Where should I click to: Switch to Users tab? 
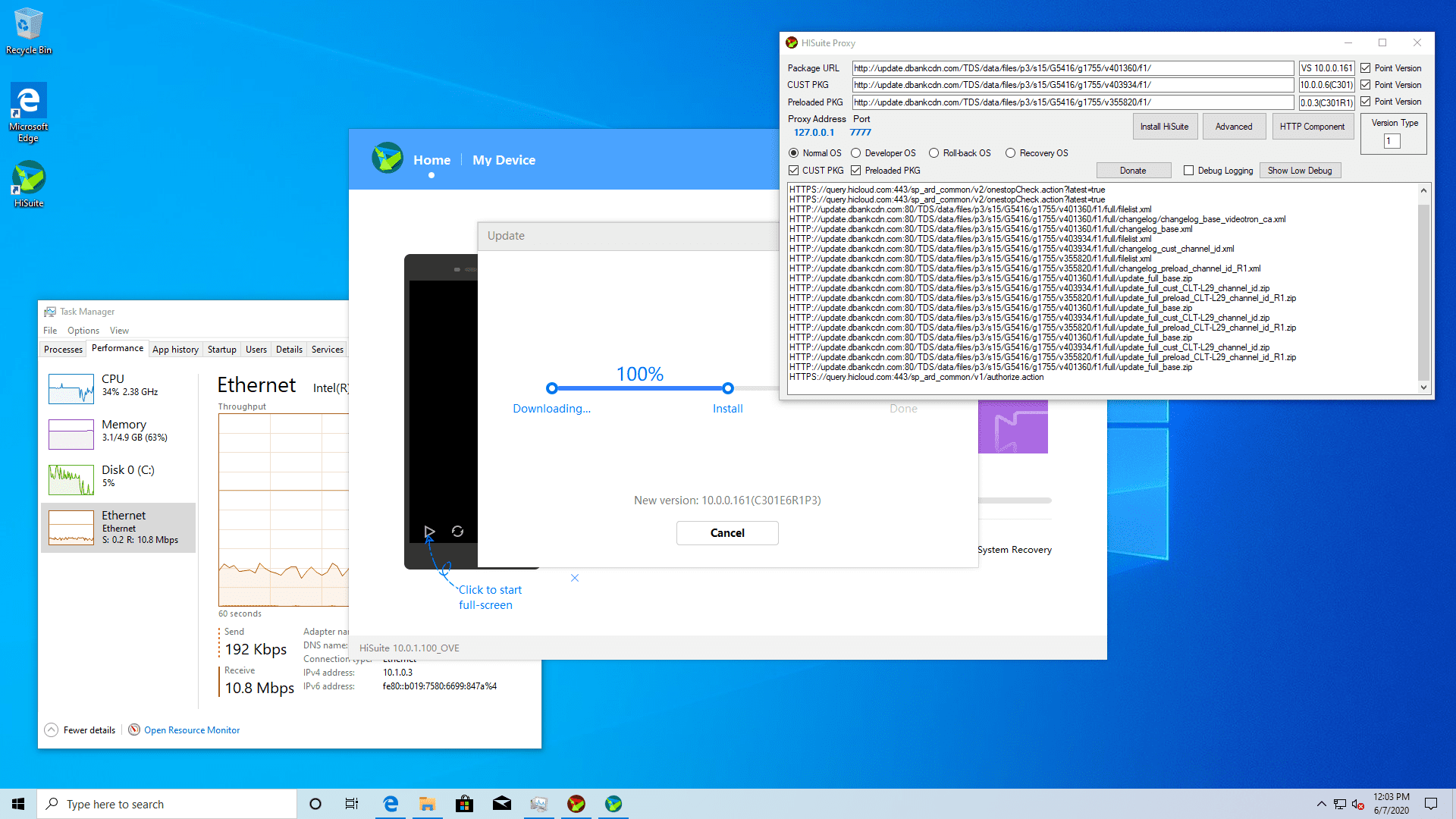pyautogui.click(x=256, y=349)
